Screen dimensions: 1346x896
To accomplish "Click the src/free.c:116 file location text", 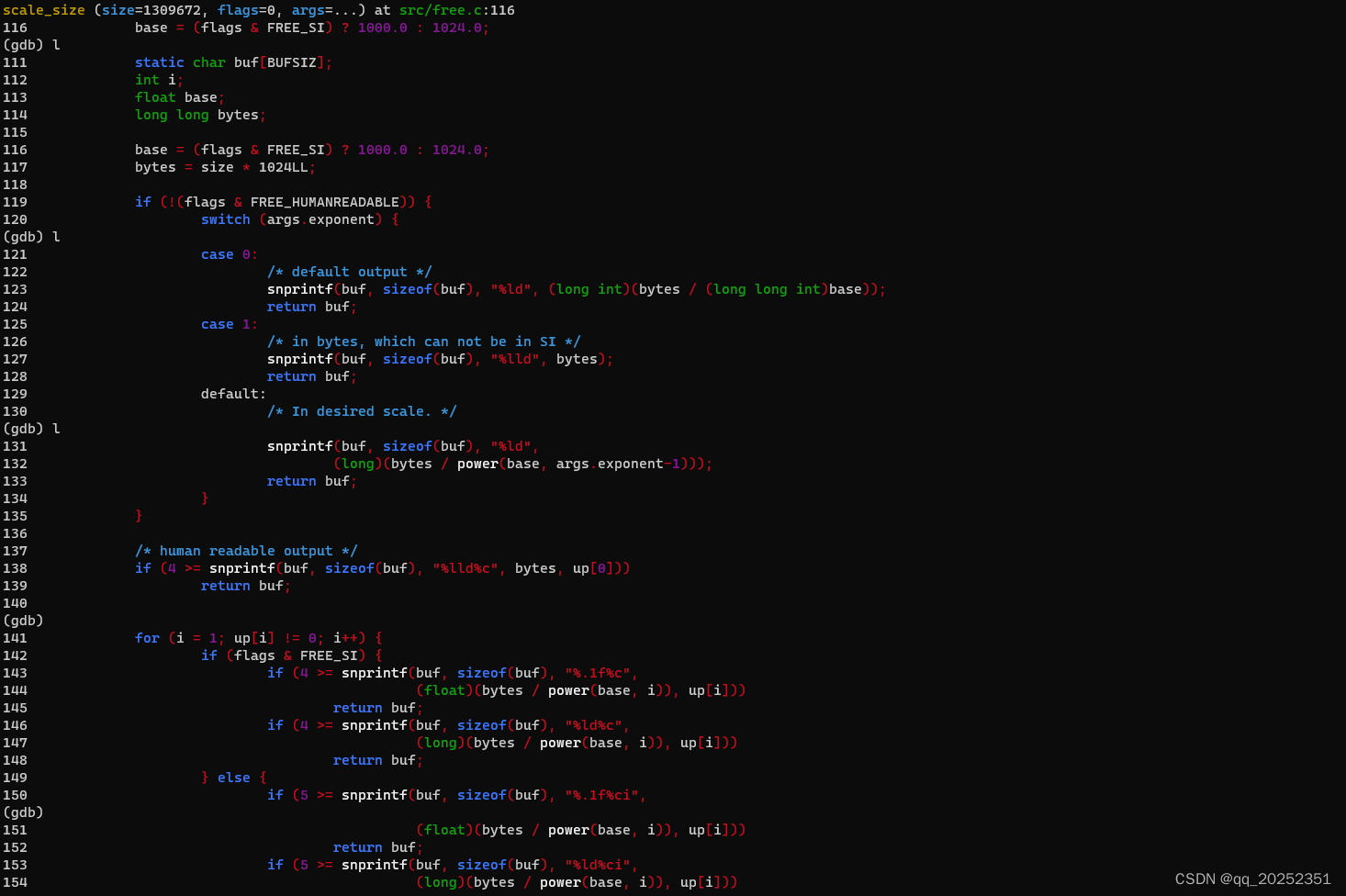I will click(x=456, y=10).
